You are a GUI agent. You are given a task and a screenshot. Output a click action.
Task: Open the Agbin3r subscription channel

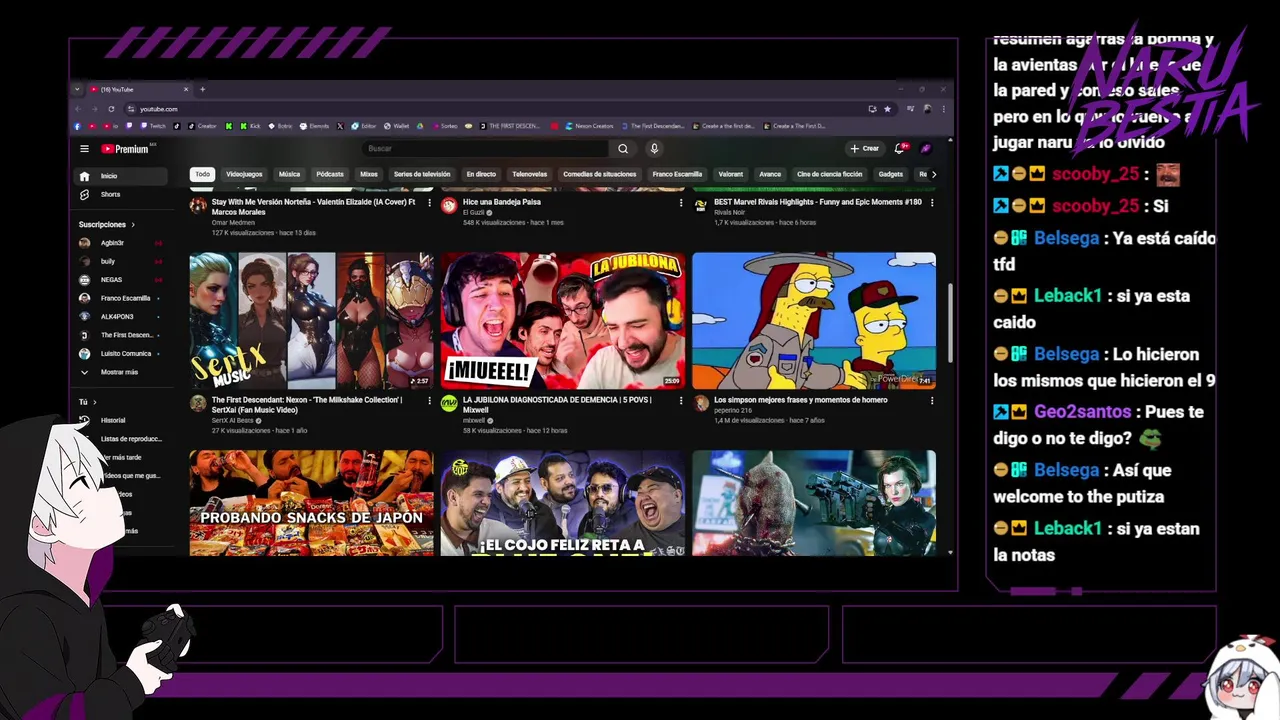120,243
